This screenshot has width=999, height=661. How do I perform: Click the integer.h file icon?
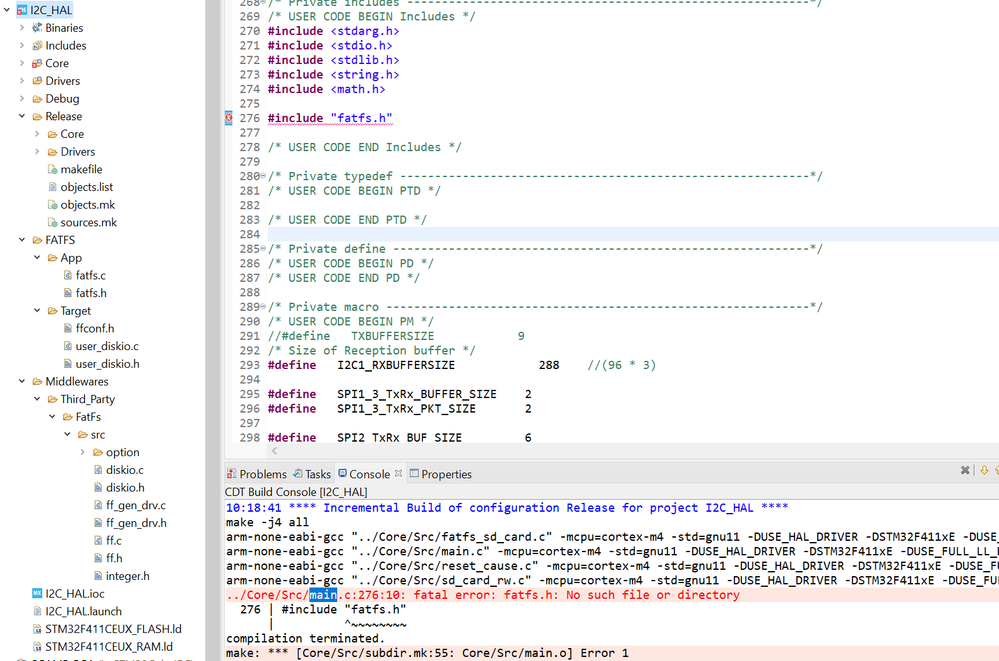98,576
